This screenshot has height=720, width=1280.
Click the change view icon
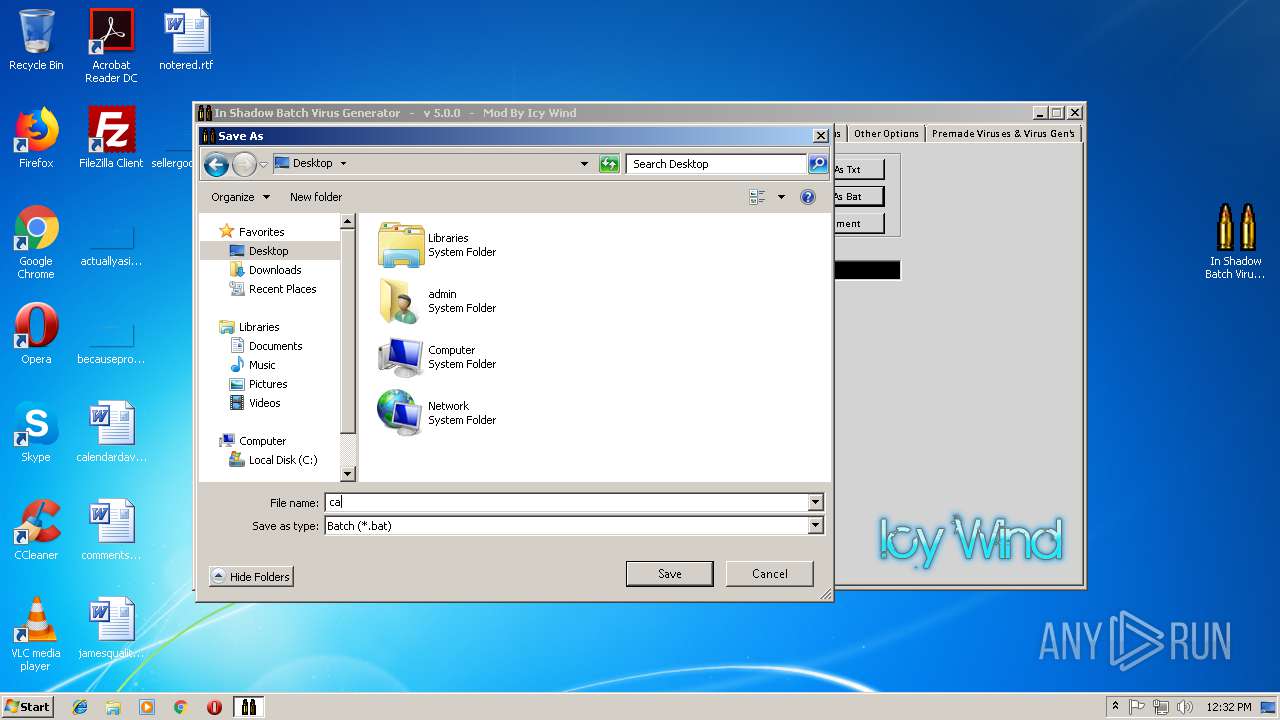[757, 197]
